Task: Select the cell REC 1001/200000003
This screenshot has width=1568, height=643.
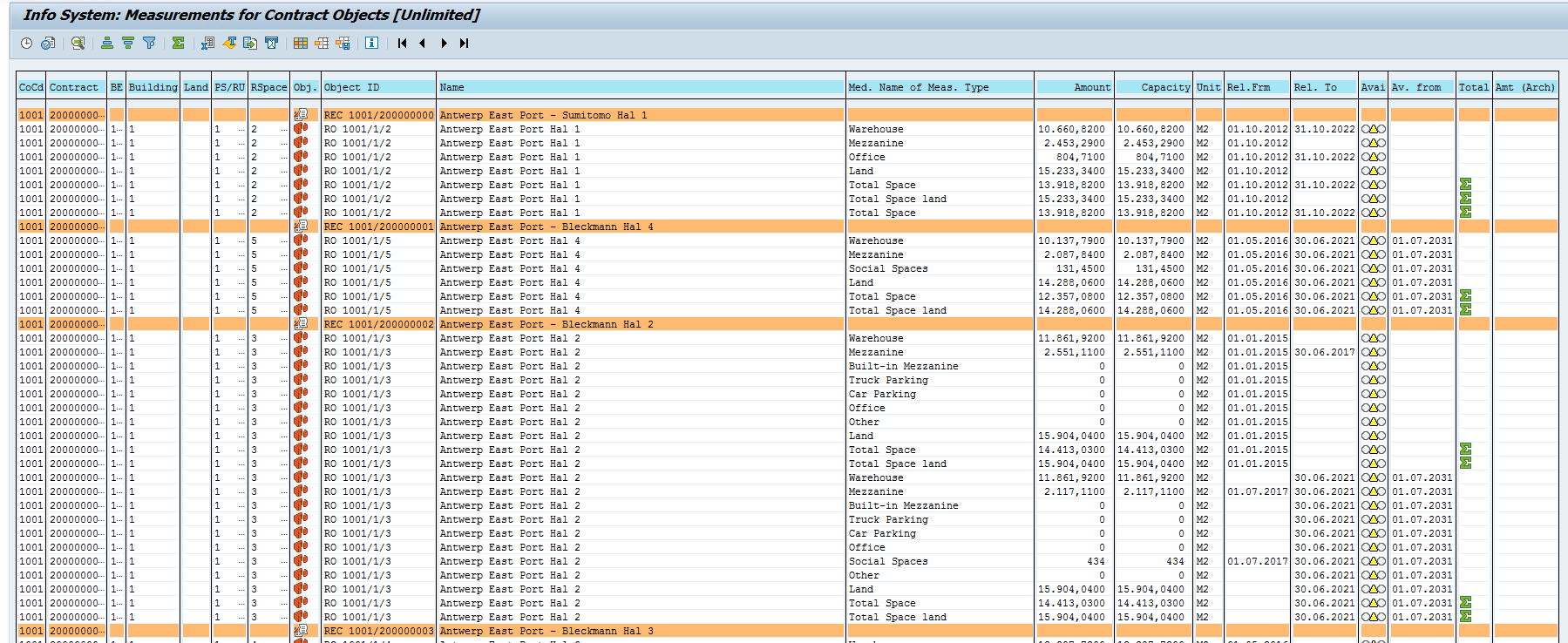Action: click(378, 631)
